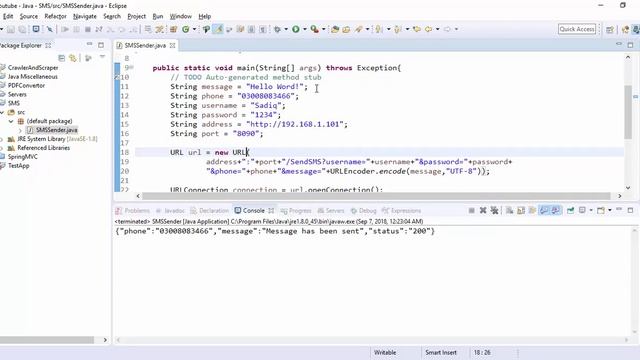Open the Back navigation history dropdown

pyautogui.click(x=437, y=29)
